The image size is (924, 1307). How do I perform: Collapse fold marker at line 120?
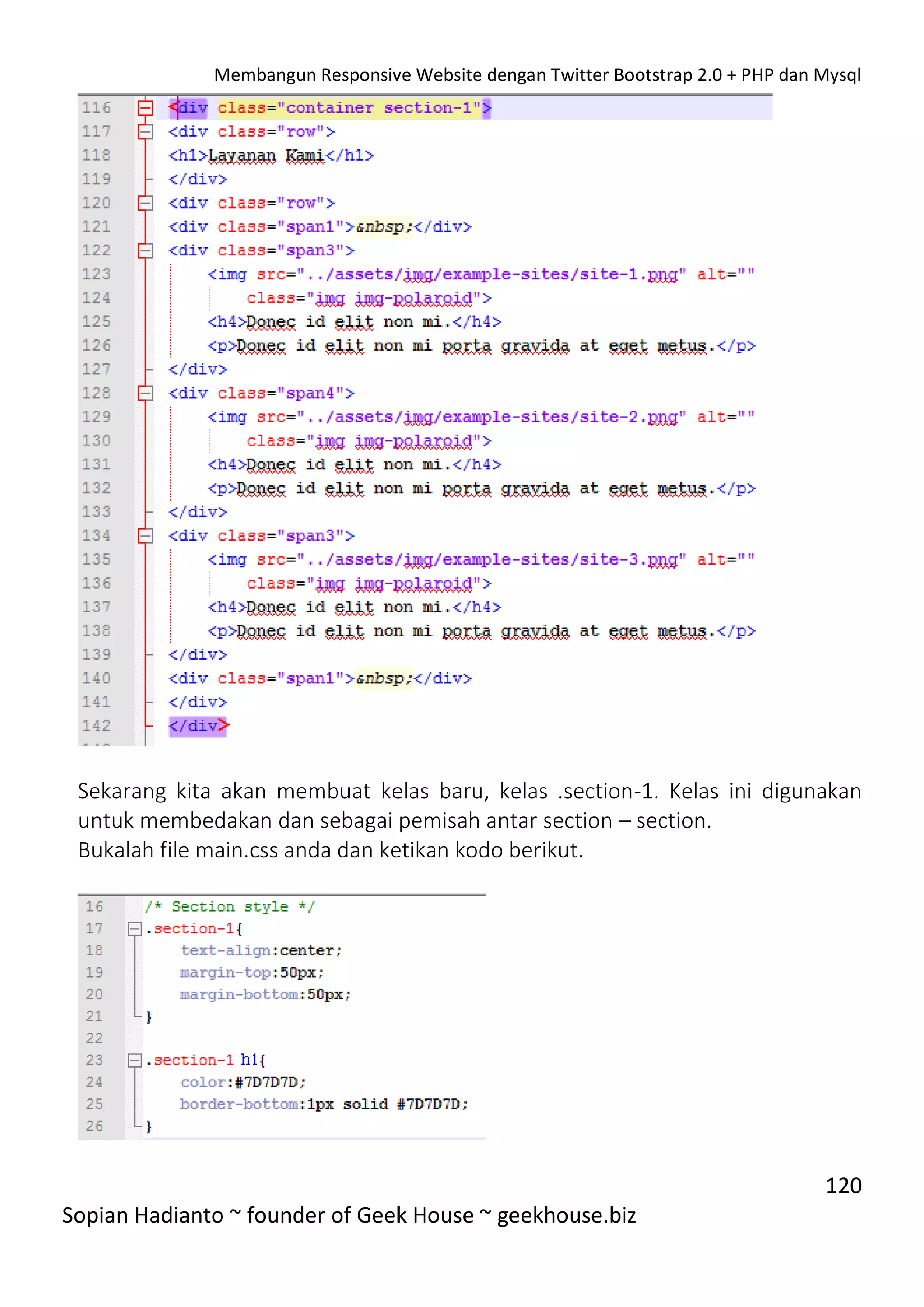pyautogui.click(x=146, y=203)
